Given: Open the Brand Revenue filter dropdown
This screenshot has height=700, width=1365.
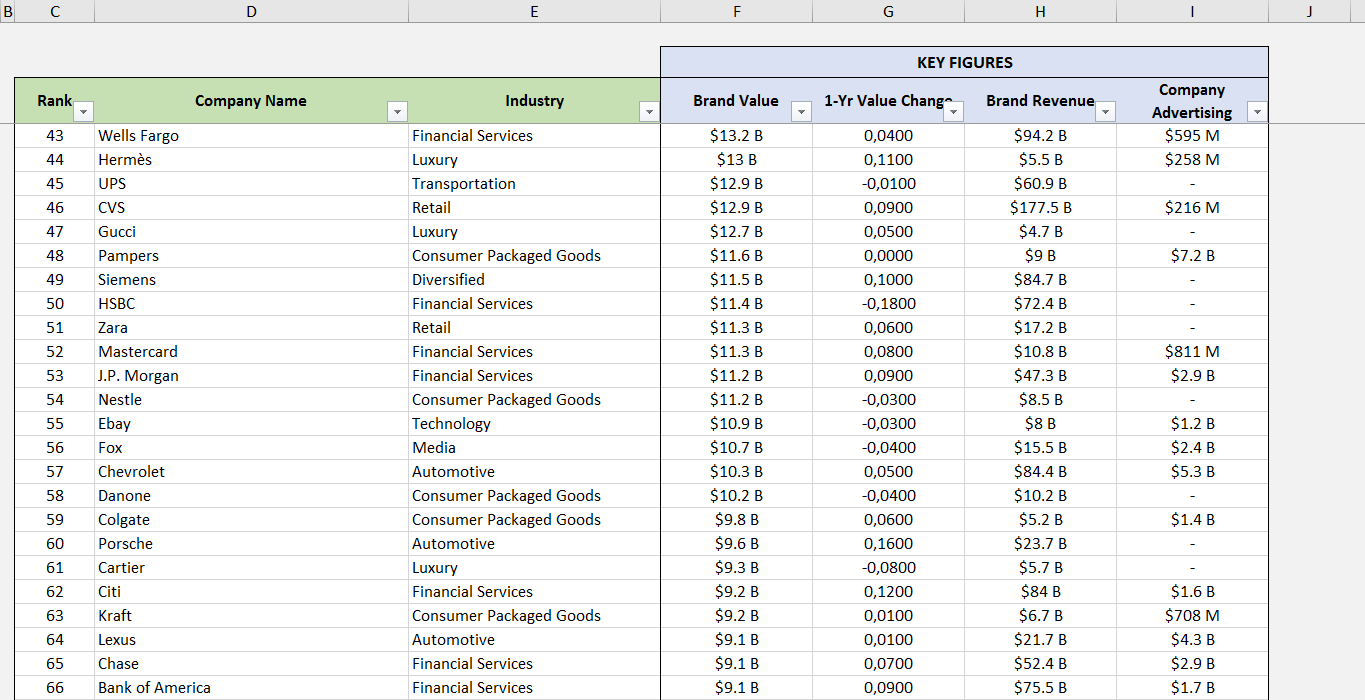Looking at the screenshot, I should [1105, 112].
